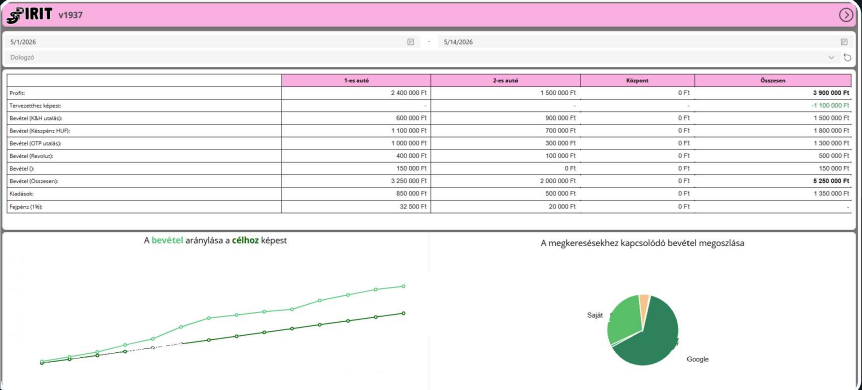Click the Bevétel (Revolut): row label

(31, 156)
